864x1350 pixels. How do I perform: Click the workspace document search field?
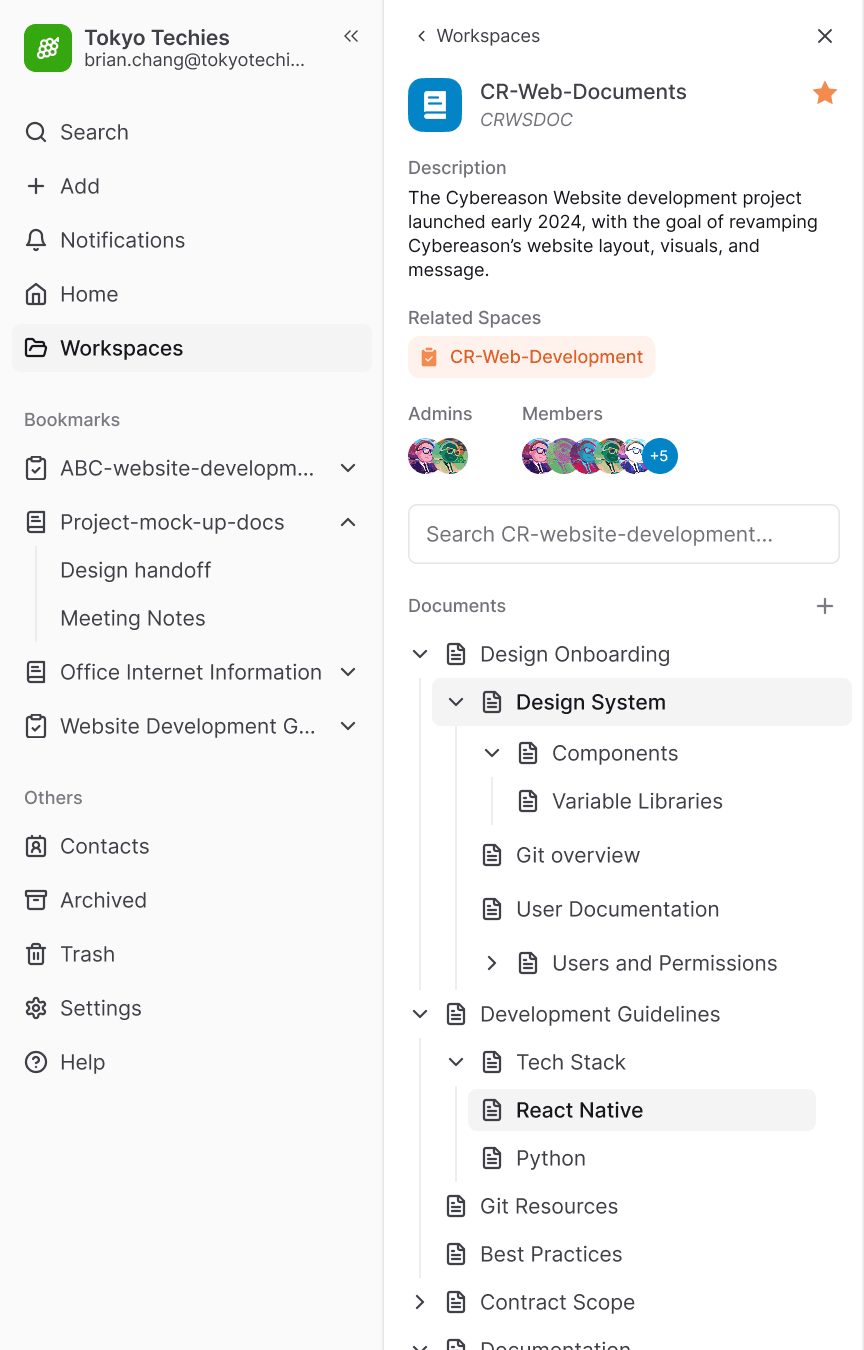tap(623, 534)
